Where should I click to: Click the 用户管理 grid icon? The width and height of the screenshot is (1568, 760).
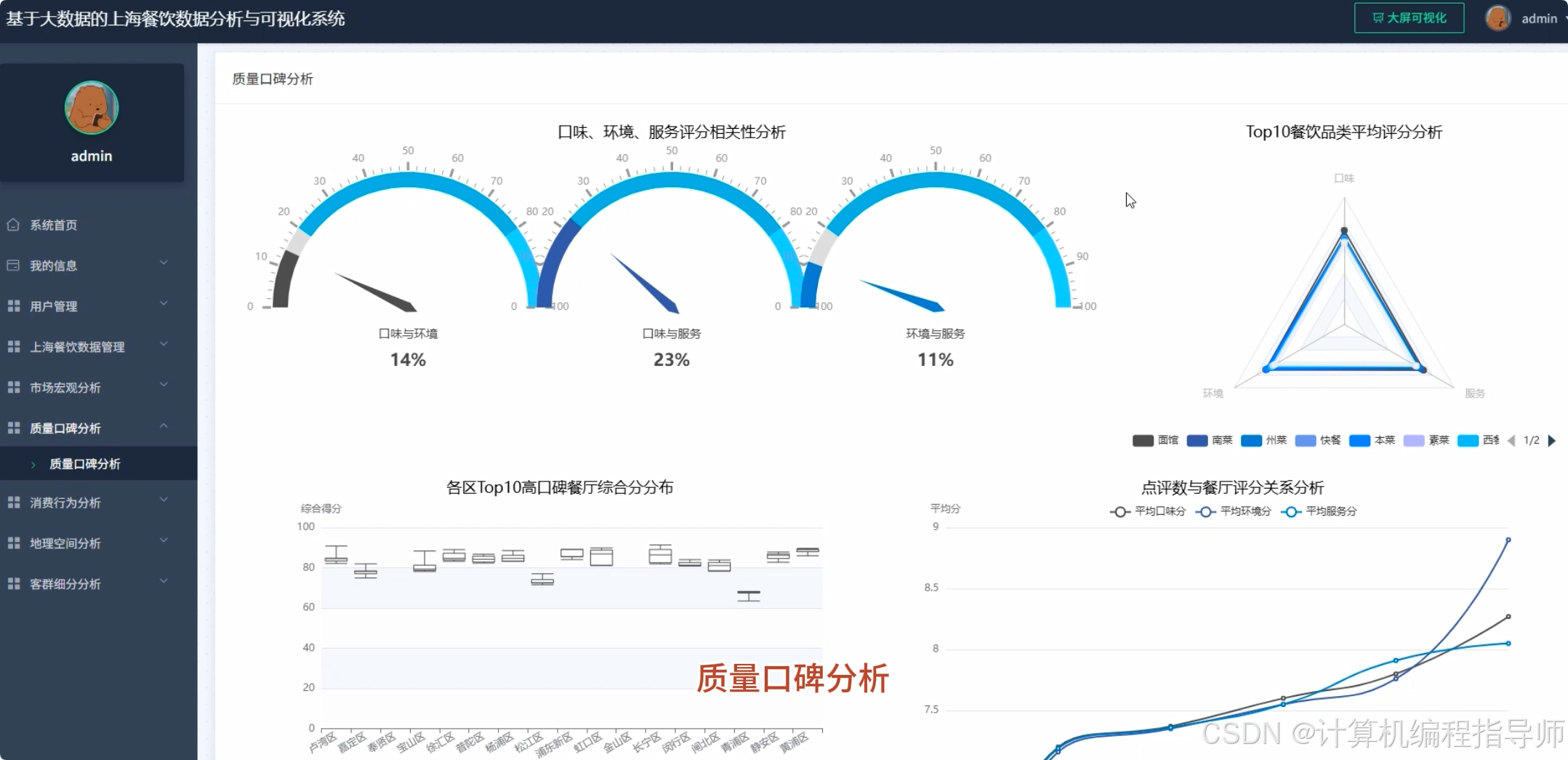(13, 305)
